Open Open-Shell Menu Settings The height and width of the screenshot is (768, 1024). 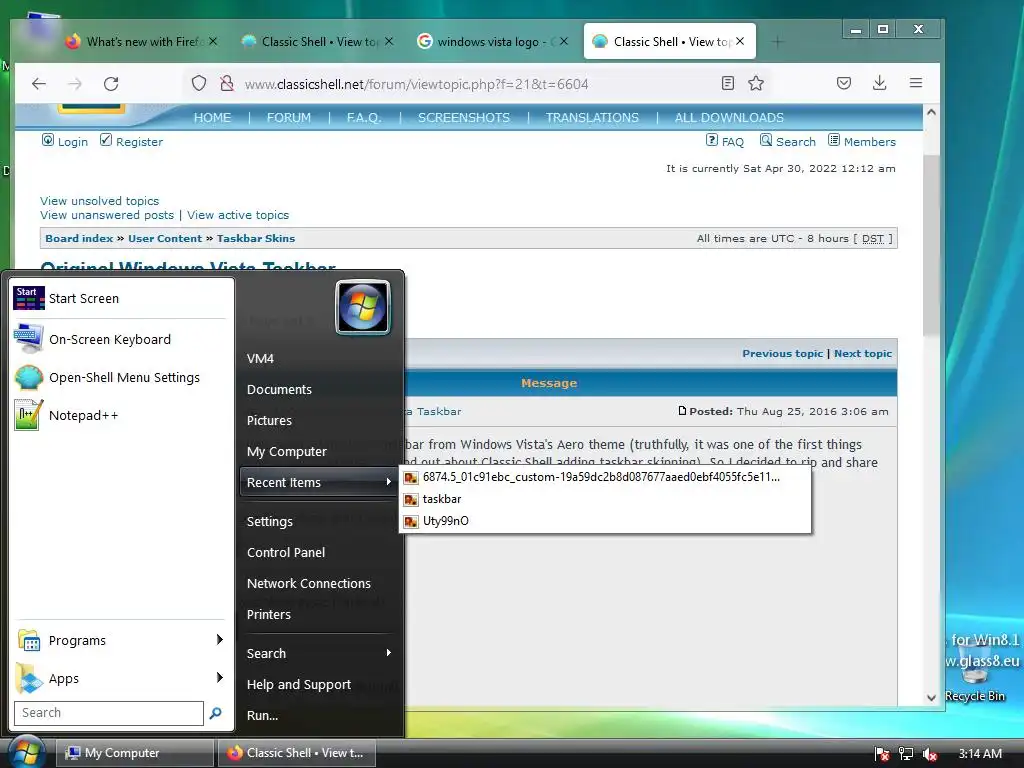(x=120, y=377)
